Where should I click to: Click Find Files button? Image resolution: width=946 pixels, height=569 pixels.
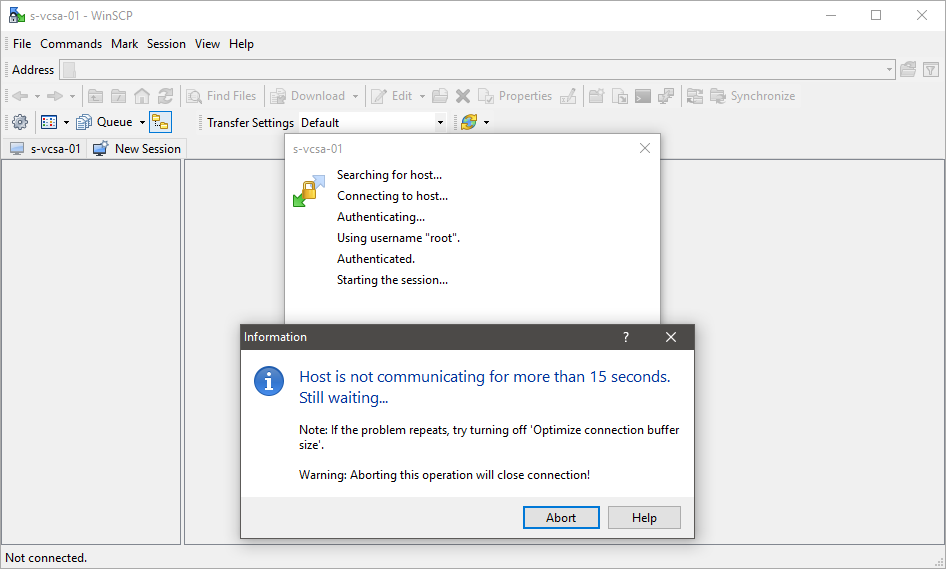click(221, 96)
